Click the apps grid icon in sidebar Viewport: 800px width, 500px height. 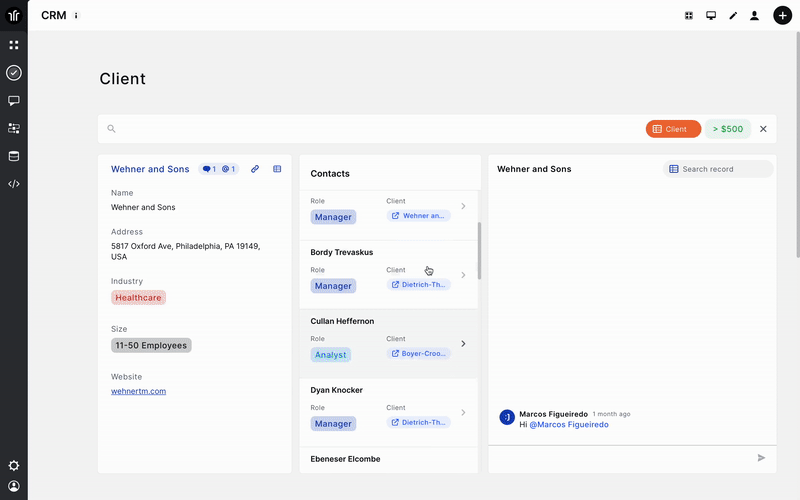coord(14,45)
